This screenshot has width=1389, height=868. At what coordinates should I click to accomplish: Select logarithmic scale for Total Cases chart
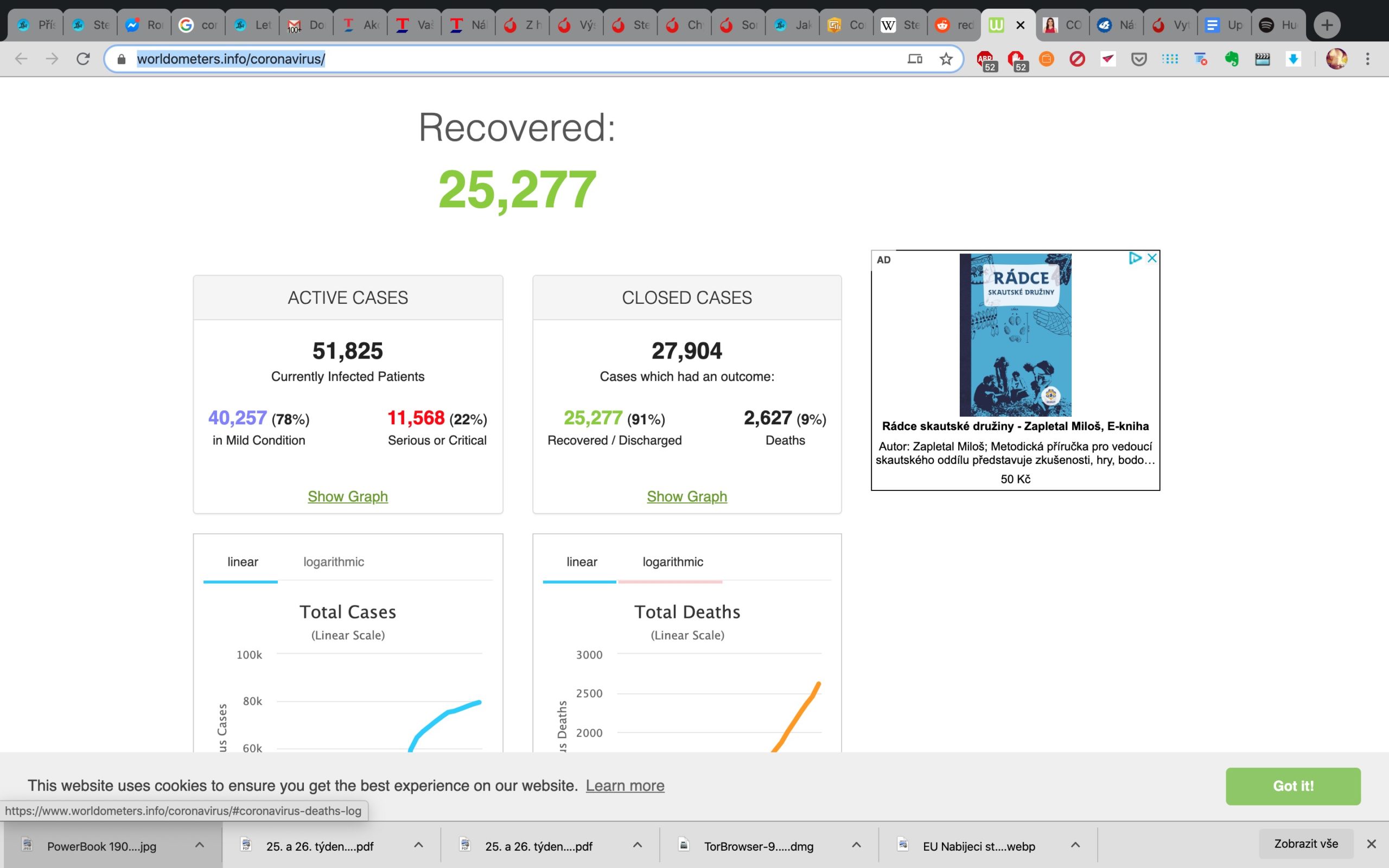pos(334,562)
